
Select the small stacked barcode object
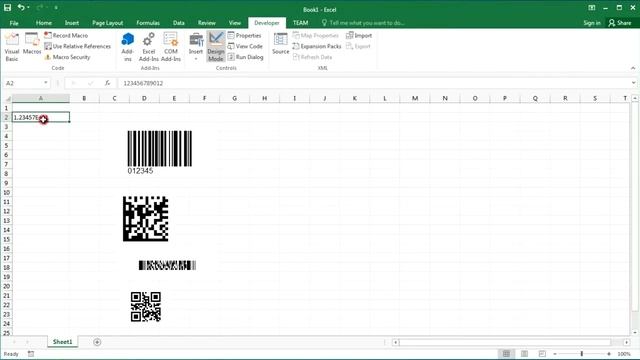coord(167,265)
